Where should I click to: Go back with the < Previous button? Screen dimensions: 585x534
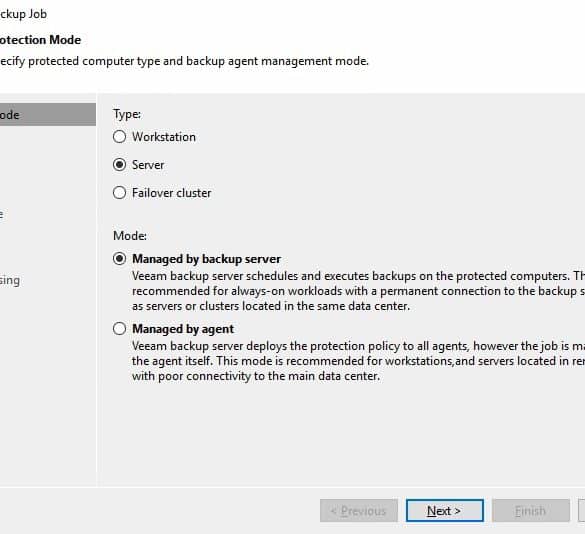coord(359,510)
